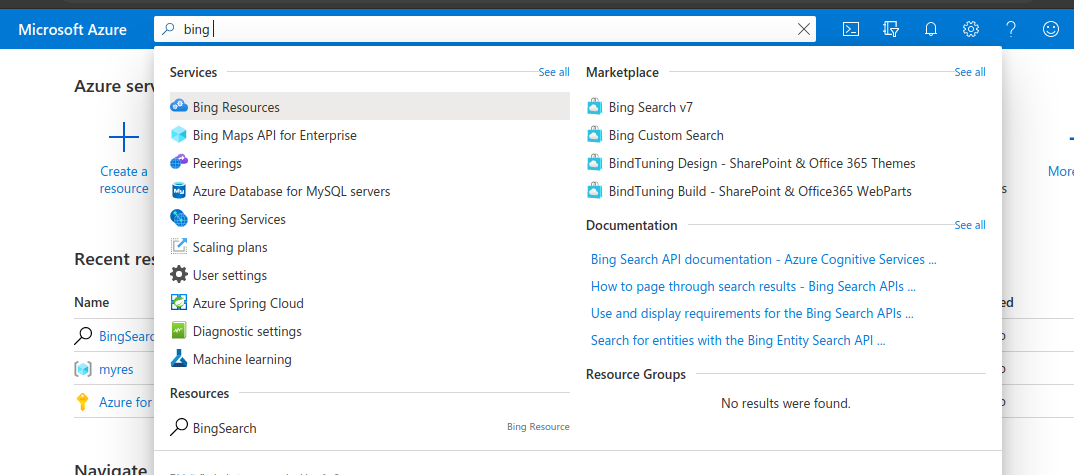Clear the search box text
This screenshot has width=1074, height=475.
(804, 29)
